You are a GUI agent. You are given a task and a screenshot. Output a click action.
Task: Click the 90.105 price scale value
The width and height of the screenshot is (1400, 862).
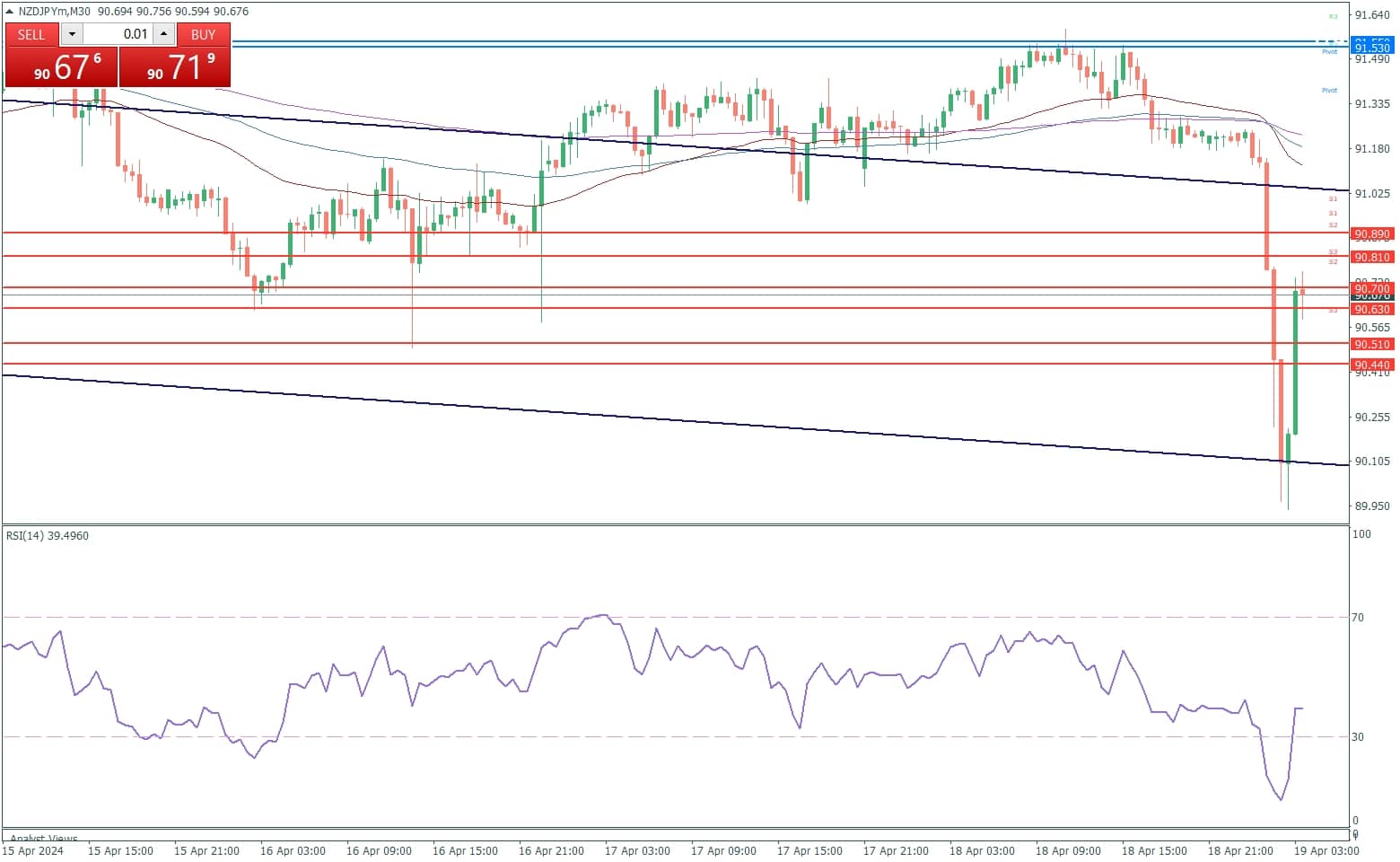pos(1372,461)
